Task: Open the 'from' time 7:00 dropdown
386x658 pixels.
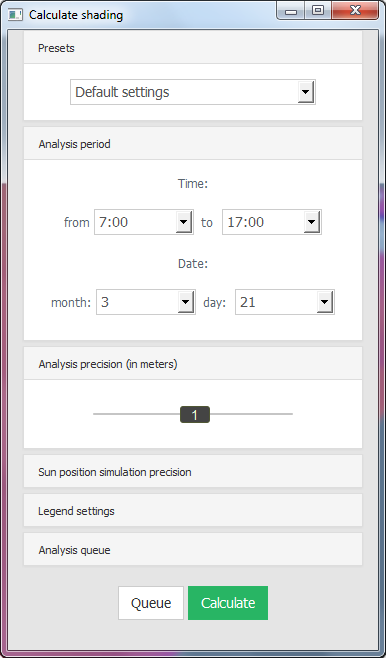Action: 143,222
